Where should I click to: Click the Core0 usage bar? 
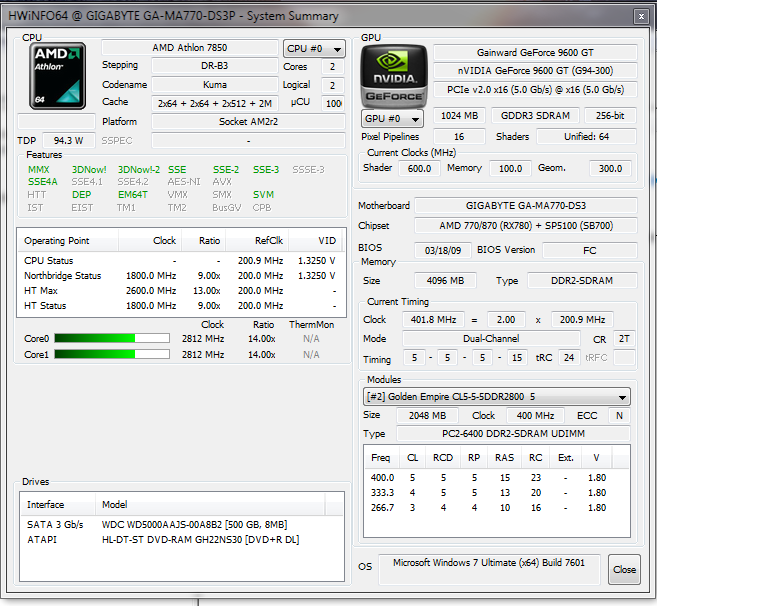click(112, 338)
